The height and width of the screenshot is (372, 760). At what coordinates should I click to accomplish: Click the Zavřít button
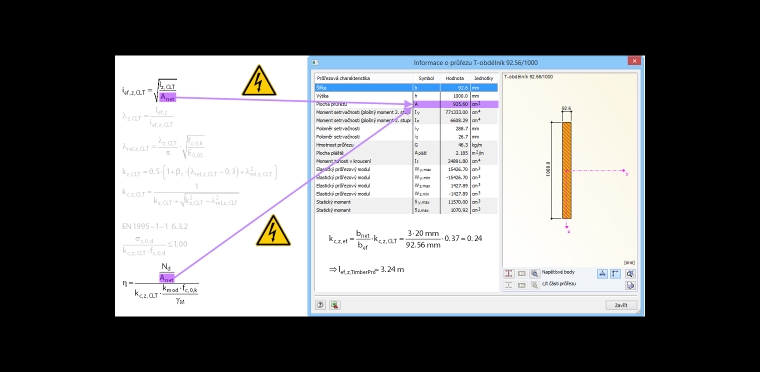(x=621, y=305)
